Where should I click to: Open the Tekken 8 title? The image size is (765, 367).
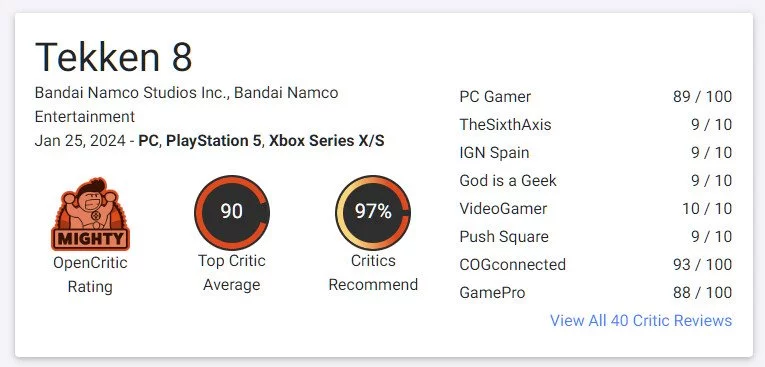point(114,57)
